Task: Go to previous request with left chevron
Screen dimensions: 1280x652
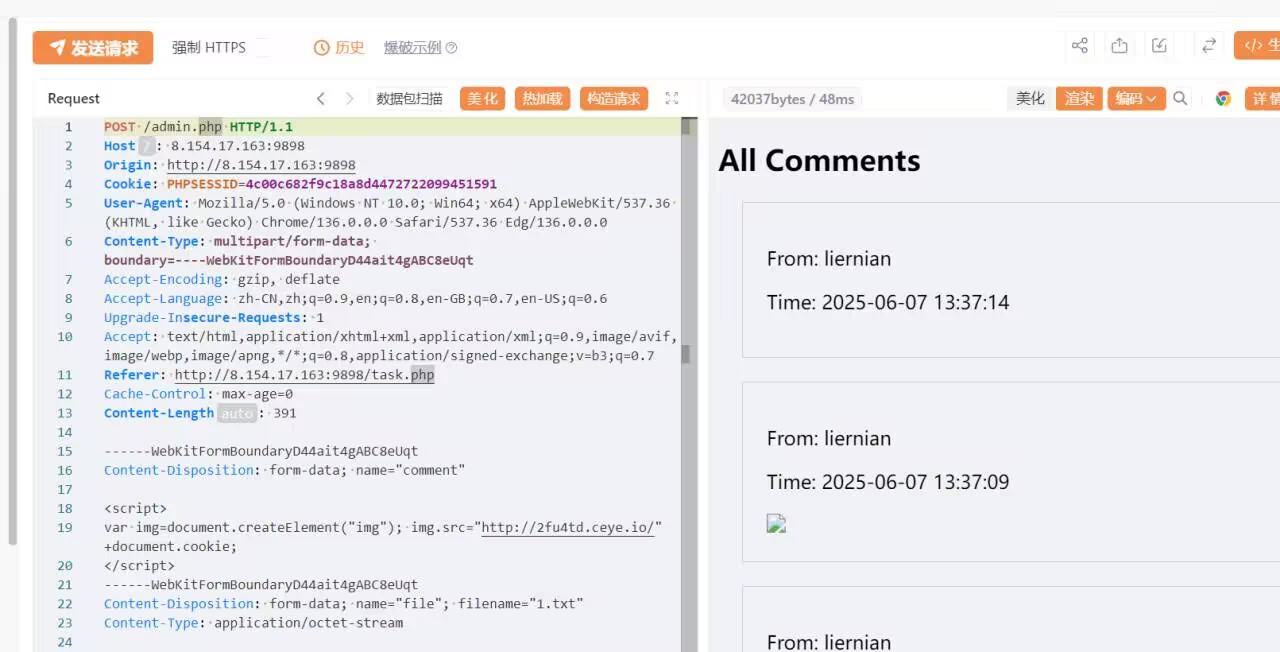Action: (321, 98)
